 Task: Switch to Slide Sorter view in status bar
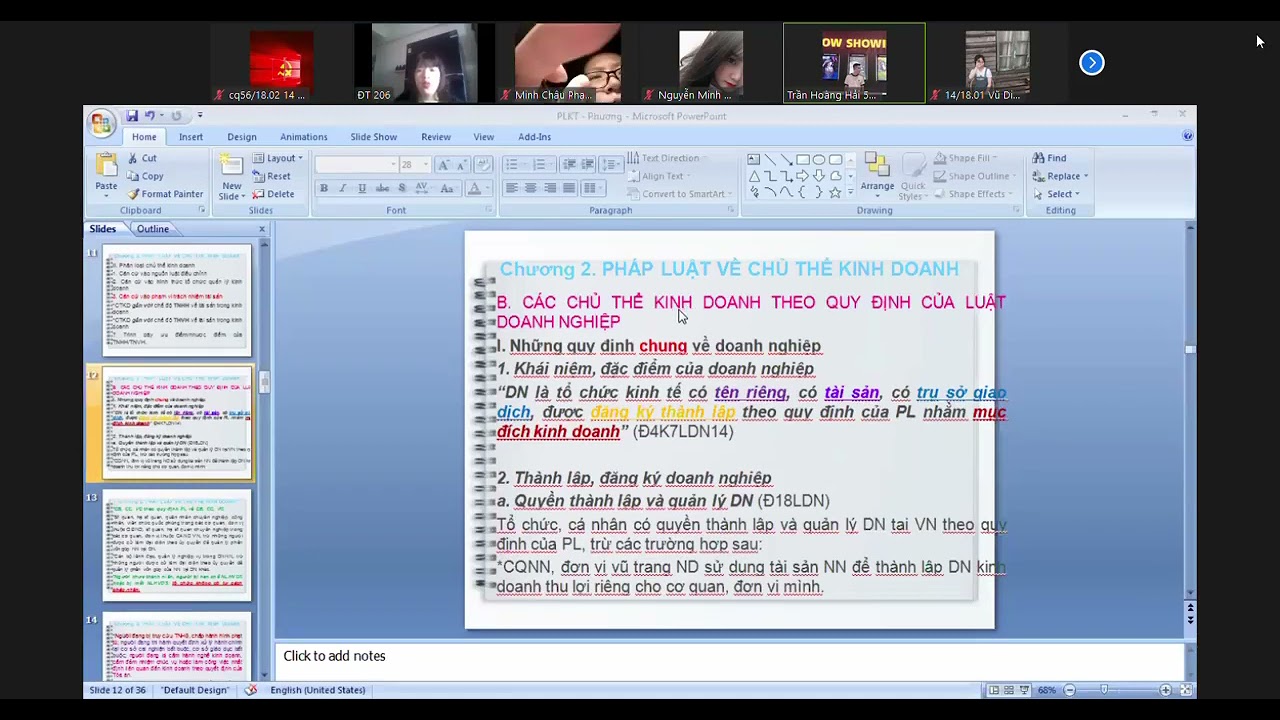pos(1009,690)
